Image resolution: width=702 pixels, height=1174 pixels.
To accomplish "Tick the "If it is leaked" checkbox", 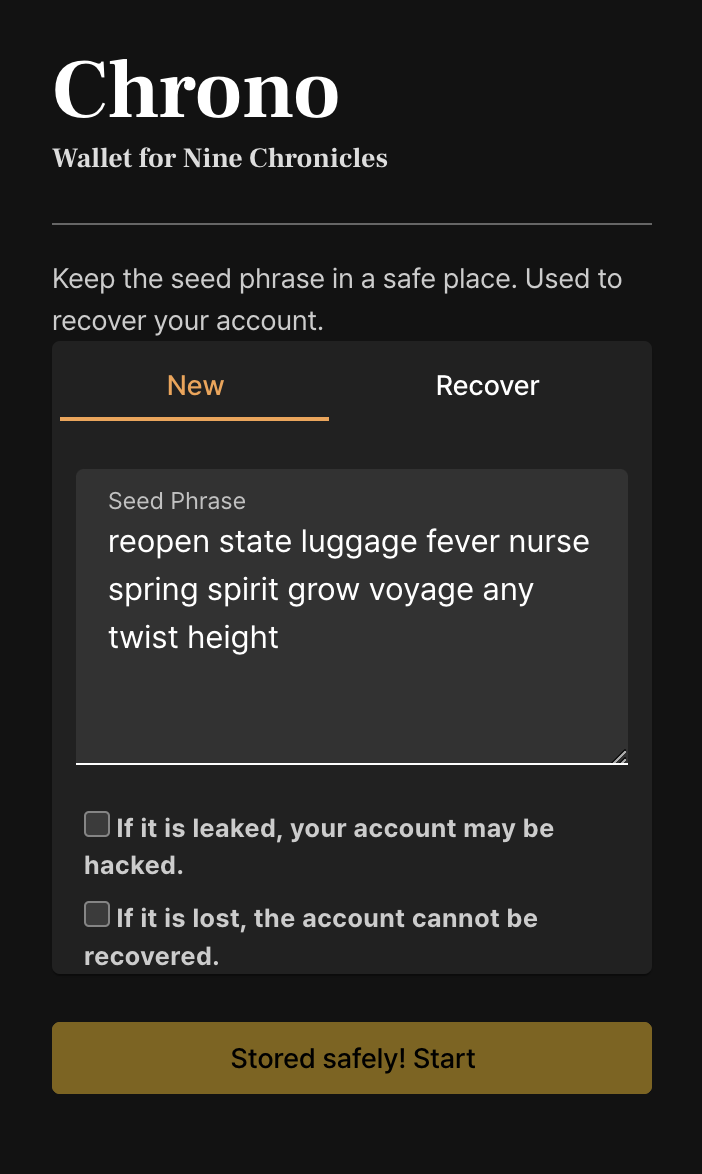I will pyautogui.click(x=97, y=825).
